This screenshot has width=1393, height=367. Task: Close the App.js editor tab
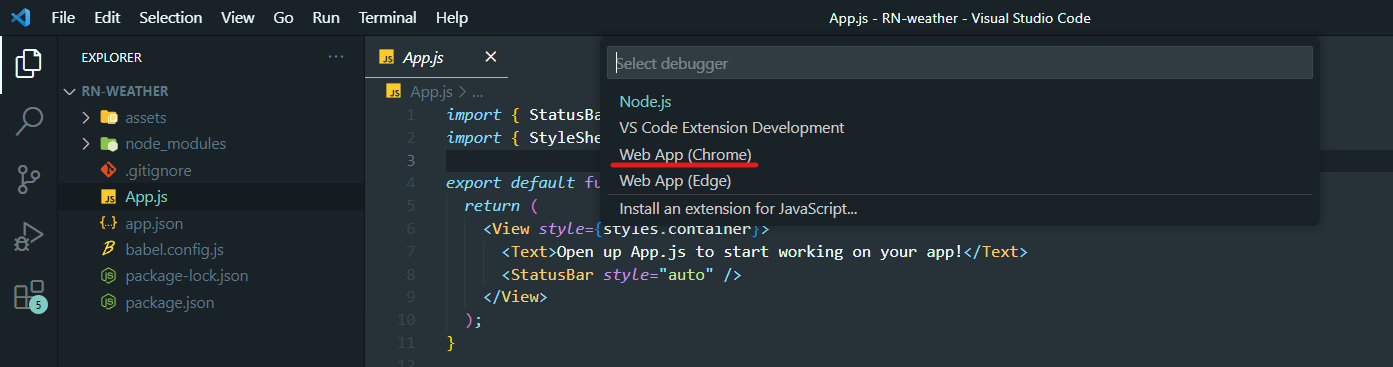tap(490, 57)
